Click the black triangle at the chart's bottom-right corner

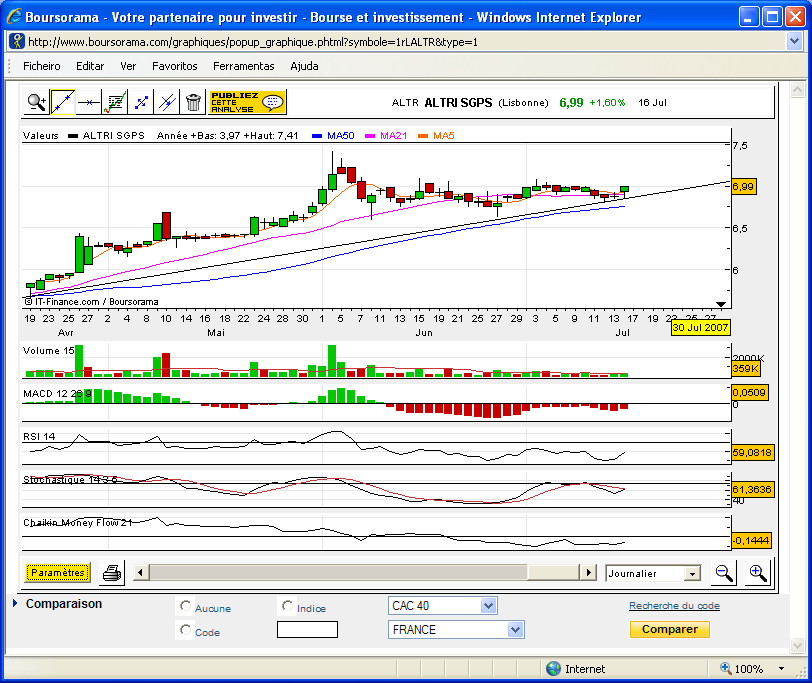(x=720, y=304)
